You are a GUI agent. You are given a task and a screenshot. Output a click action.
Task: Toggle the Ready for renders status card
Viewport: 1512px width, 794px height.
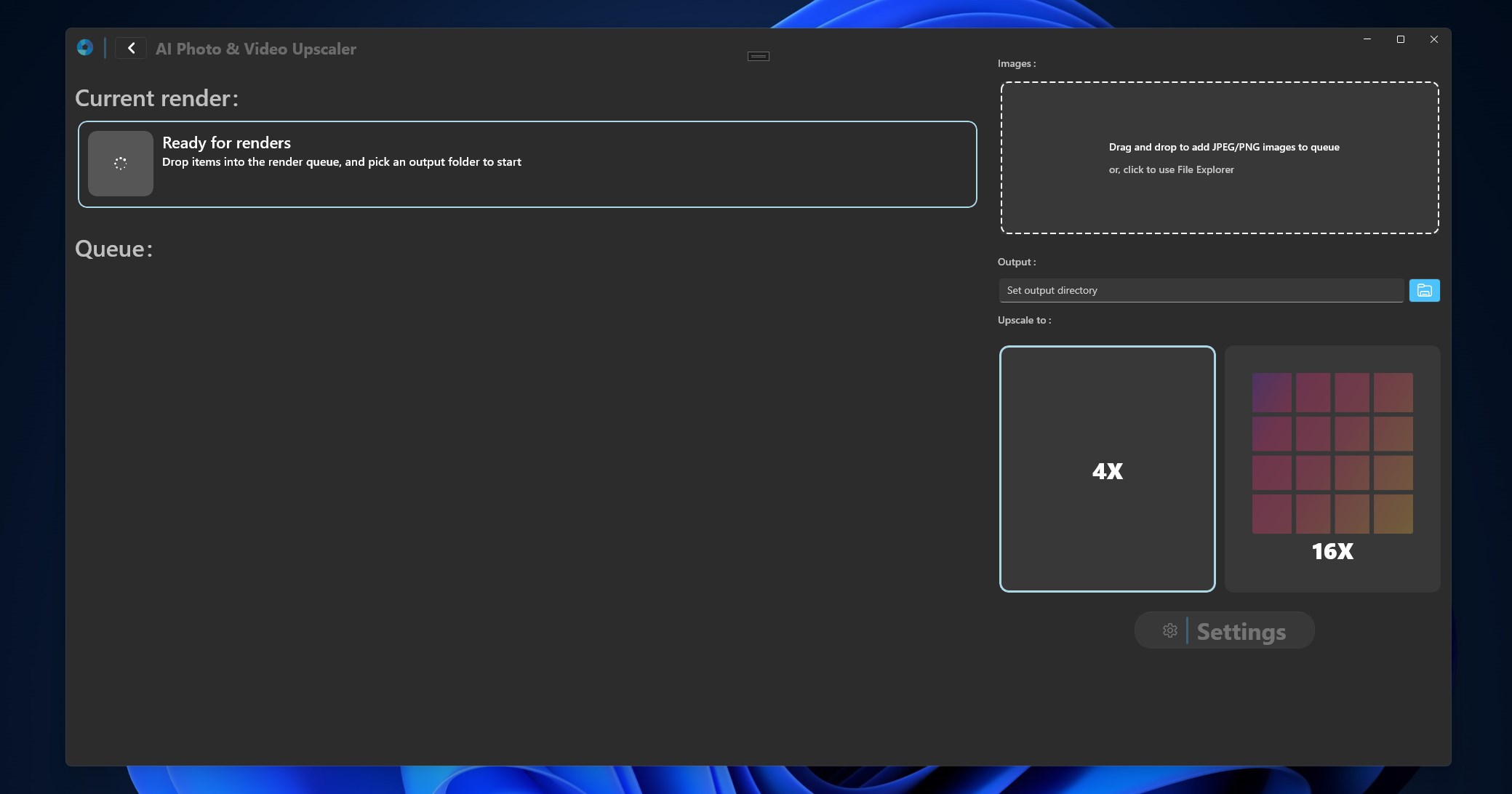click(527, 164)
